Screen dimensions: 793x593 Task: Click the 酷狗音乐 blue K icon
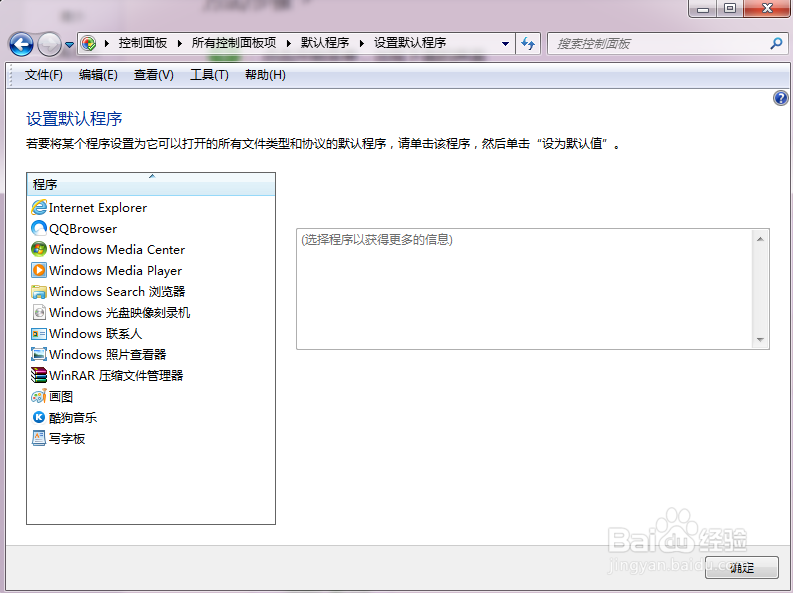point(39,418)
